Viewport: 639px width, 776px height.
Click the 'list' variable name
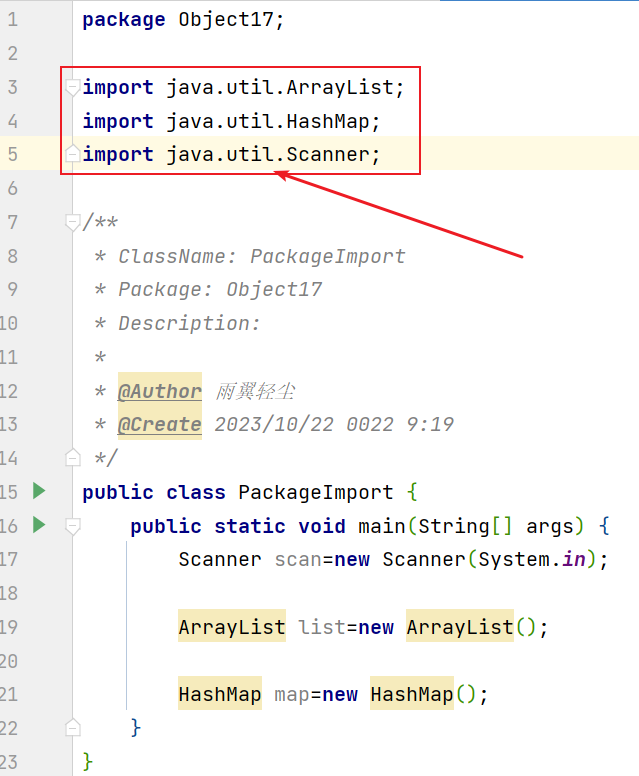coord(322,627)
